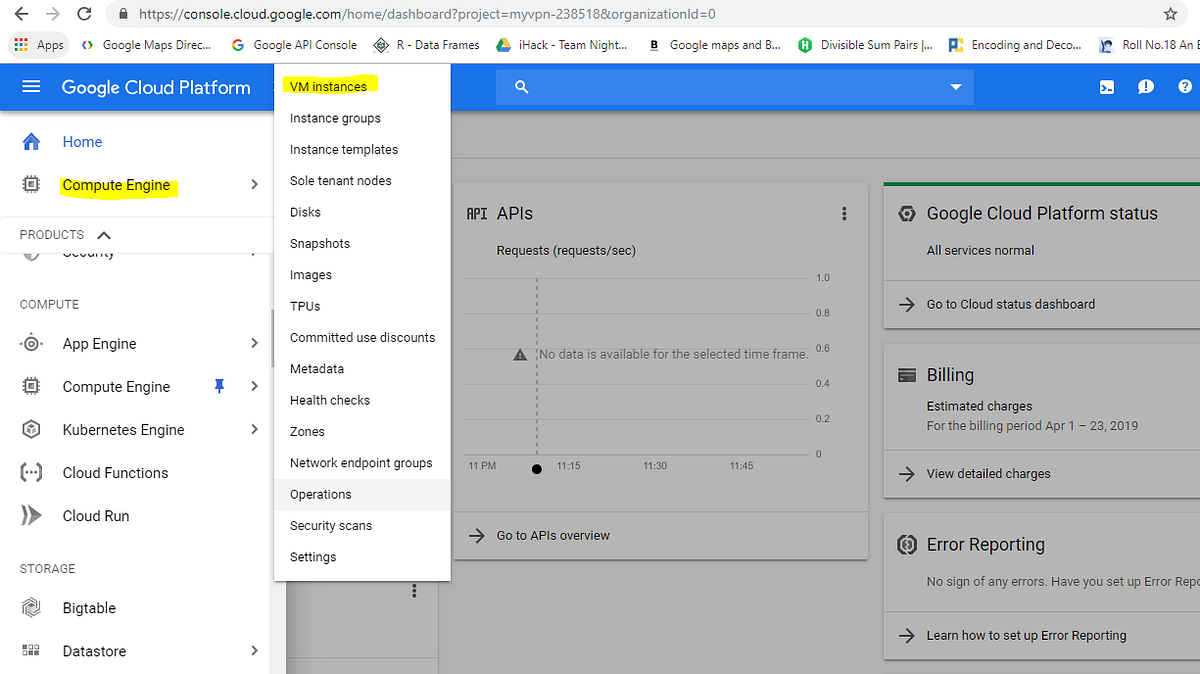Screen dimensions: 1200x674
Task: Open the APIs card three-dot menu
Action: 844,213
